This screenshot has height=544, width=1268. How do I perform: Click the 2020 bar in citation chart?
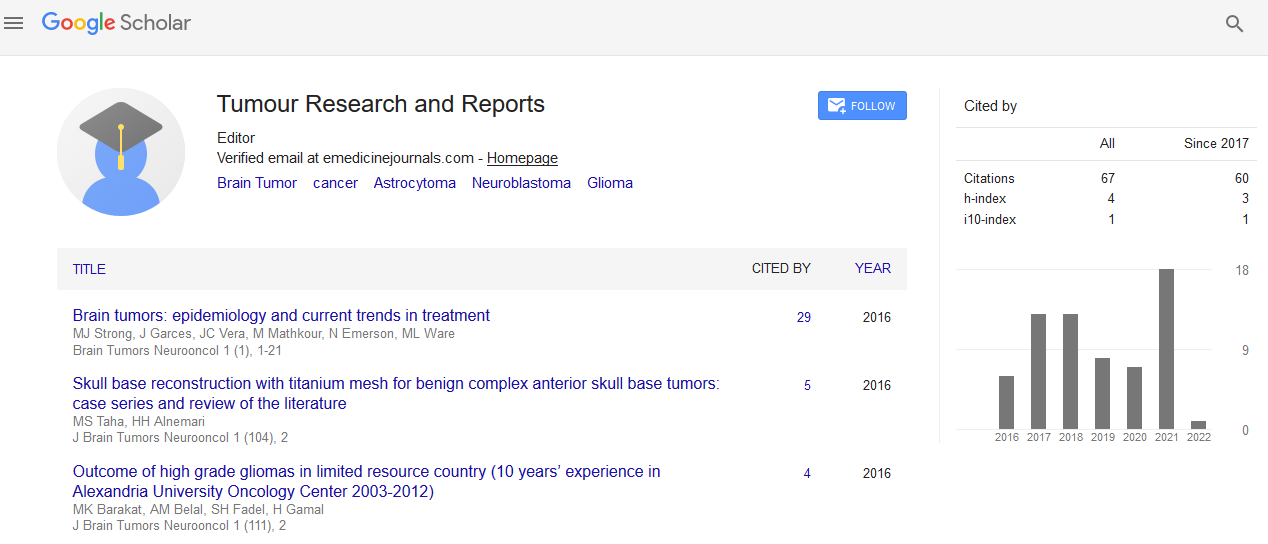(x=1134, y=398)
